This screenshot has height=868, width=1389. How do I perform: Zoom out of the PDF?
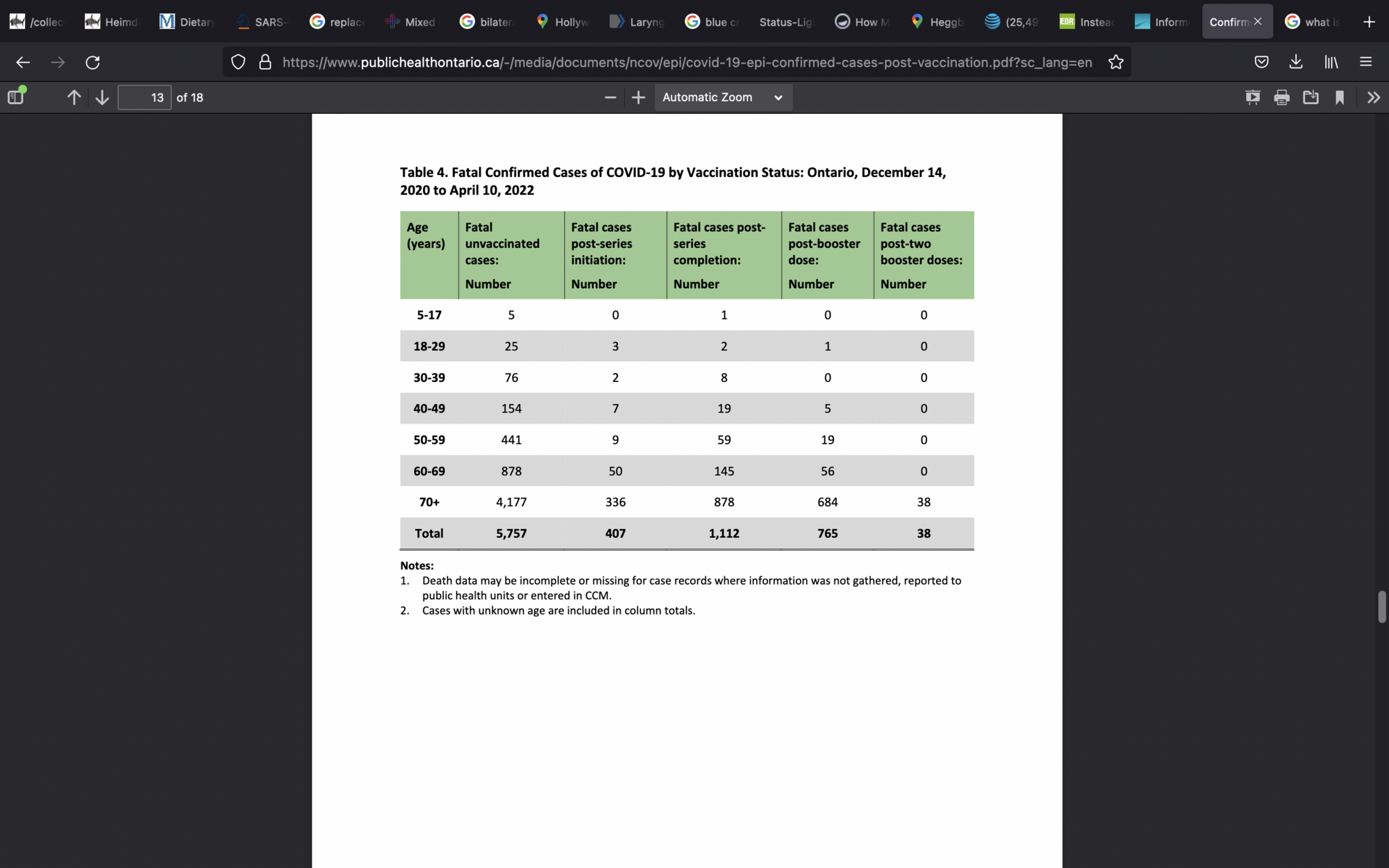[x=610, y=97]
